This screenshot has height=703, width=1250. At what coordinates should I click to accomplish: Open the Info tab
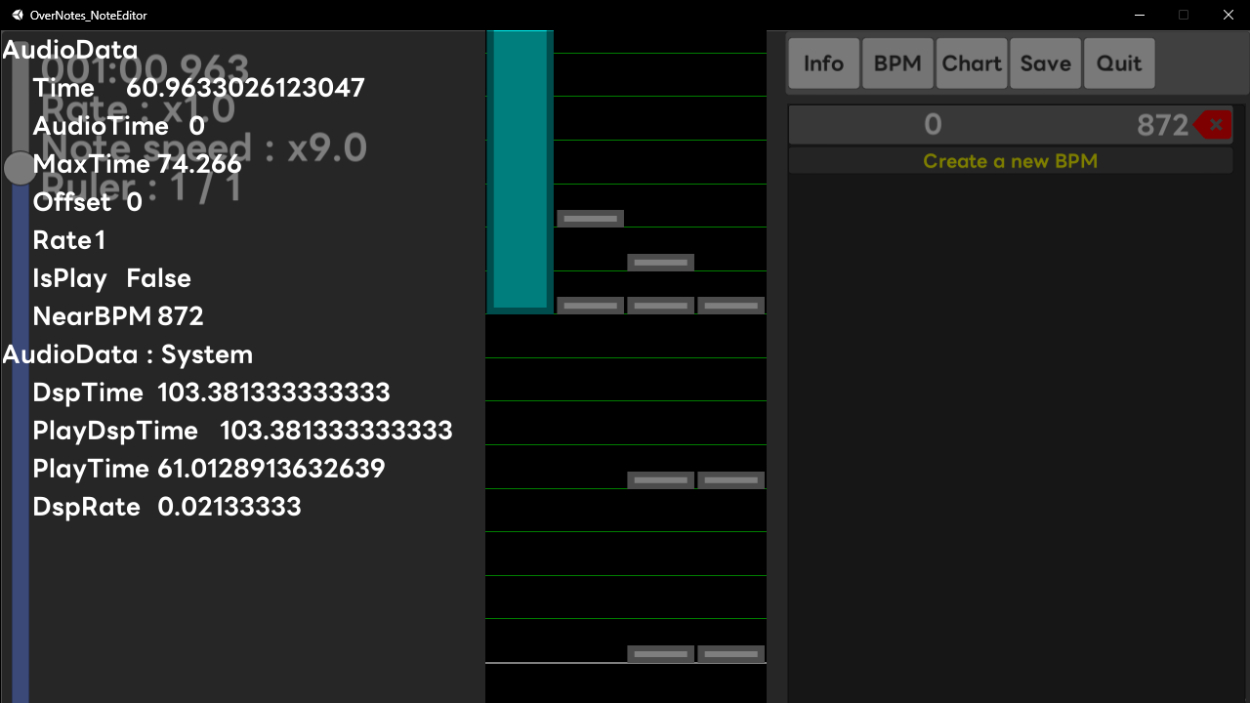[823, 64]
